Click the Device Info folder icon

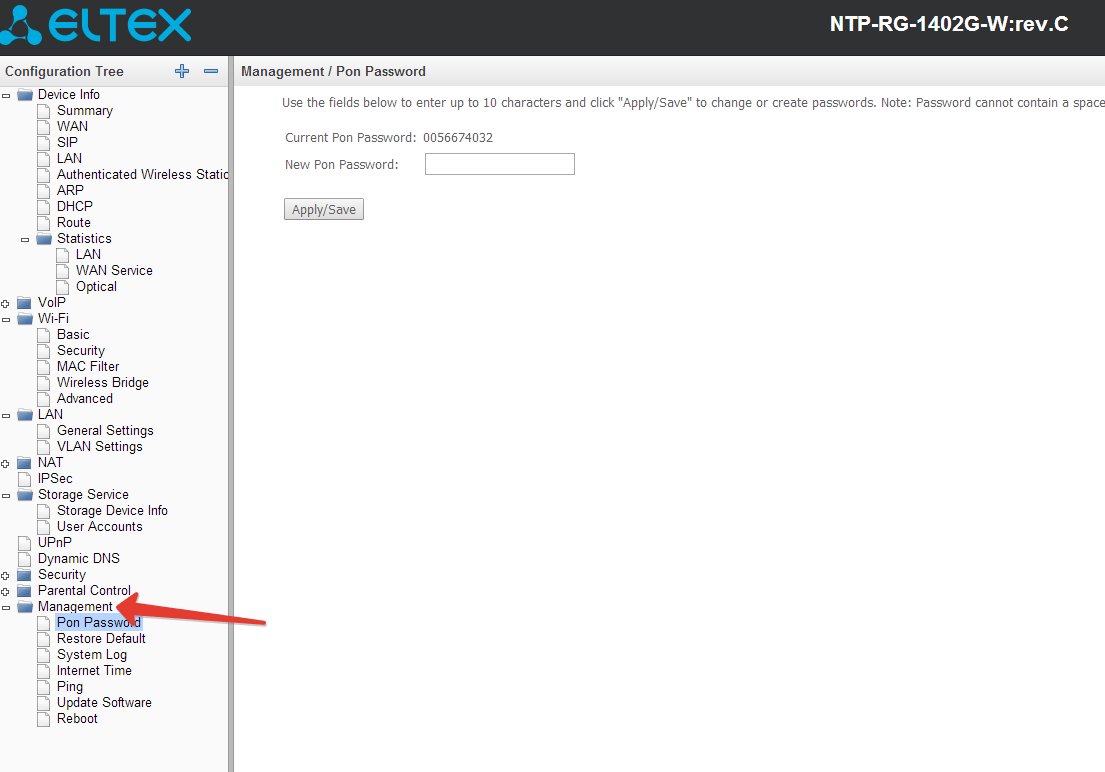point(25,95)
